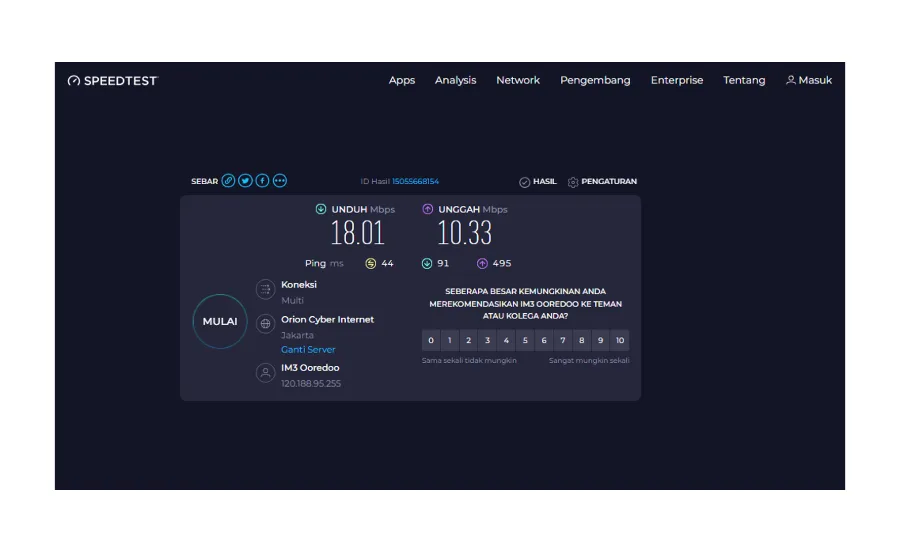Click the IM3 Ooredoo provider name
Screen dimensions: 900x552
(310, 368)
